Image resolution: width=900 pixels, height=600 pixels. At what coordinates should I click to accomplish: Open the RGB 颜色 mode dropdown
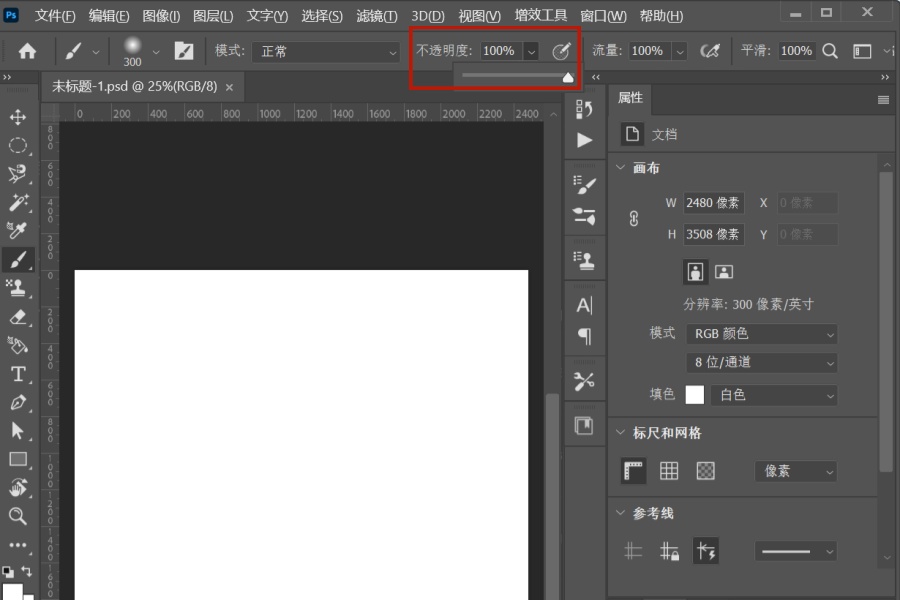[762, 334]
